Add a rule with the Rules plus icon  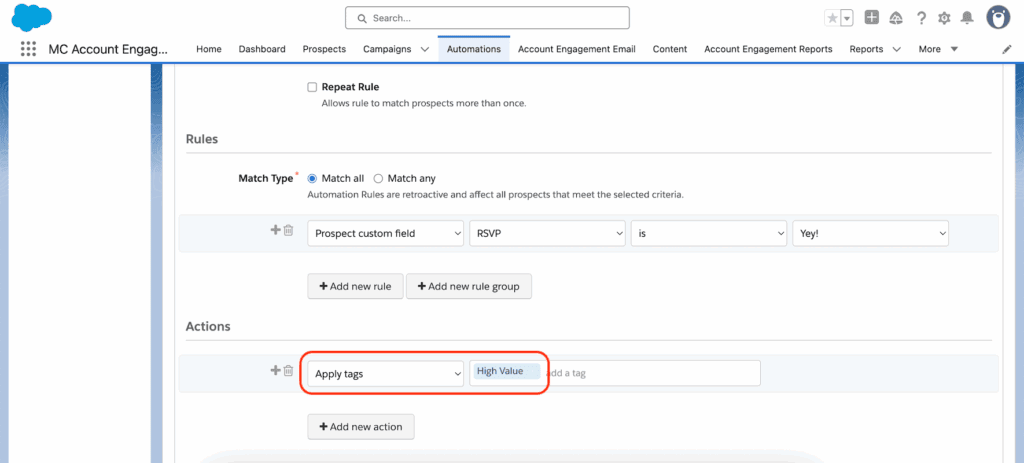click(x=275, y=230)
